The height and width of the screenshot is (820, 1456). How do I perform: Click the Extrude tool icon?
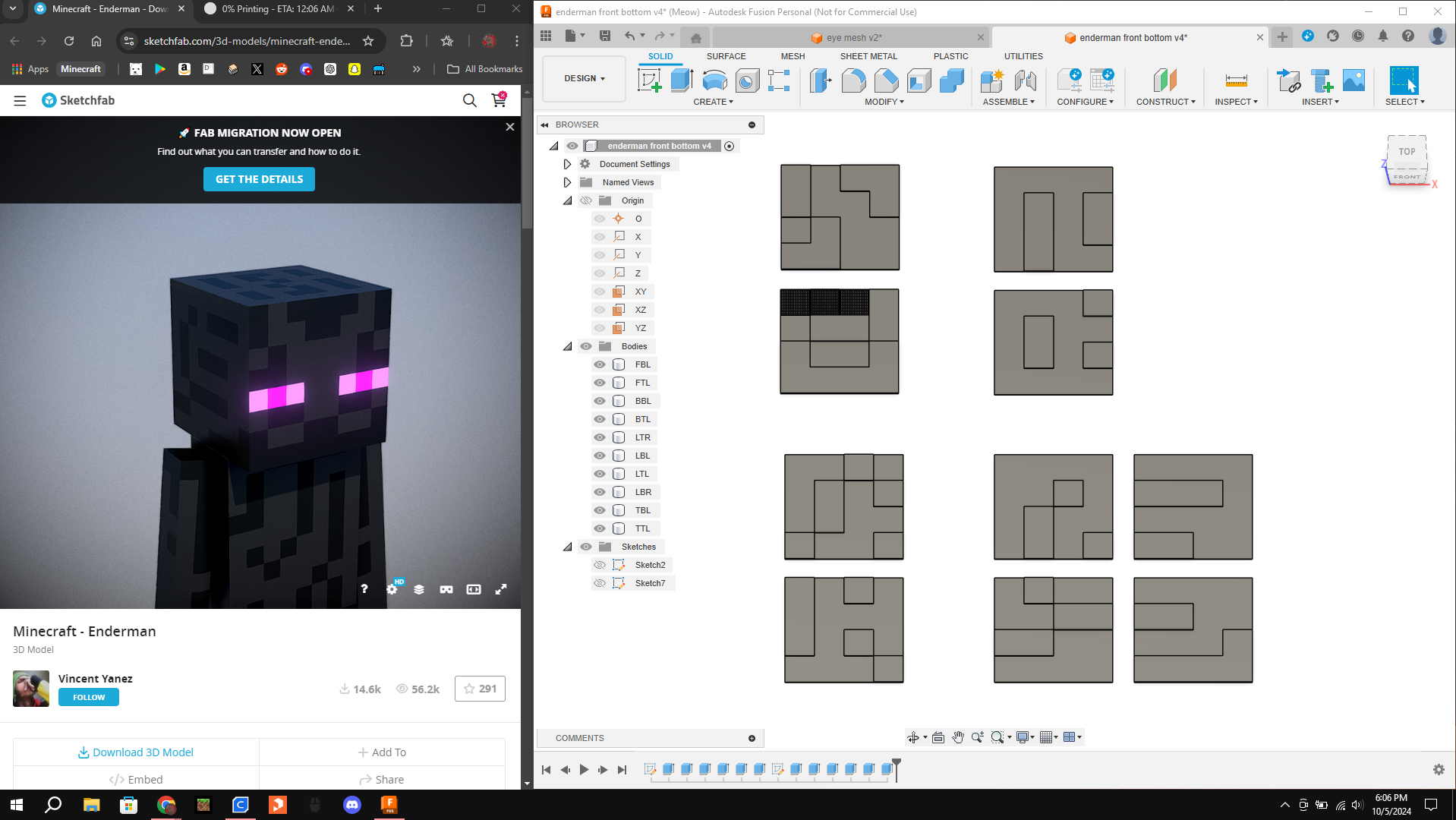[x=682, y=80]
